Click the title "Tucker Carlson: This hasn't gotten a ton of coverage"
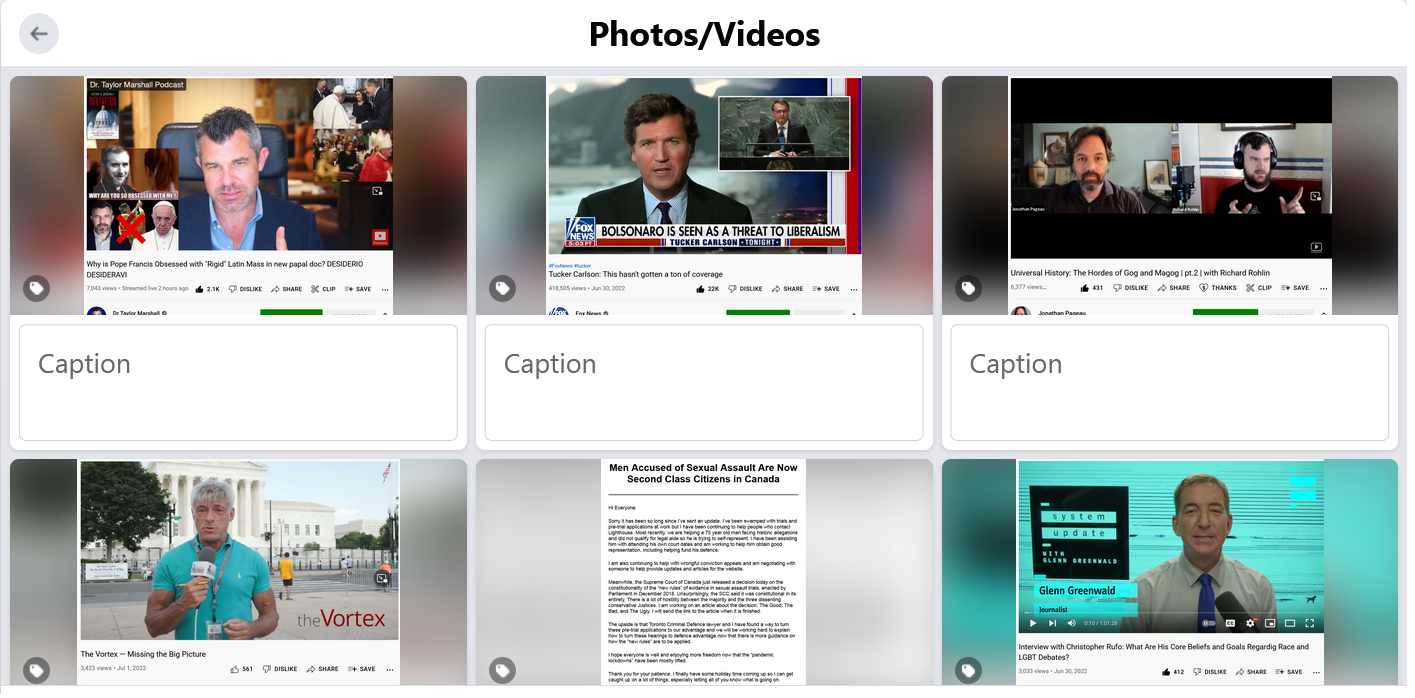The height and width of the screenshot is (698, 1415). [x=636, y=274]
